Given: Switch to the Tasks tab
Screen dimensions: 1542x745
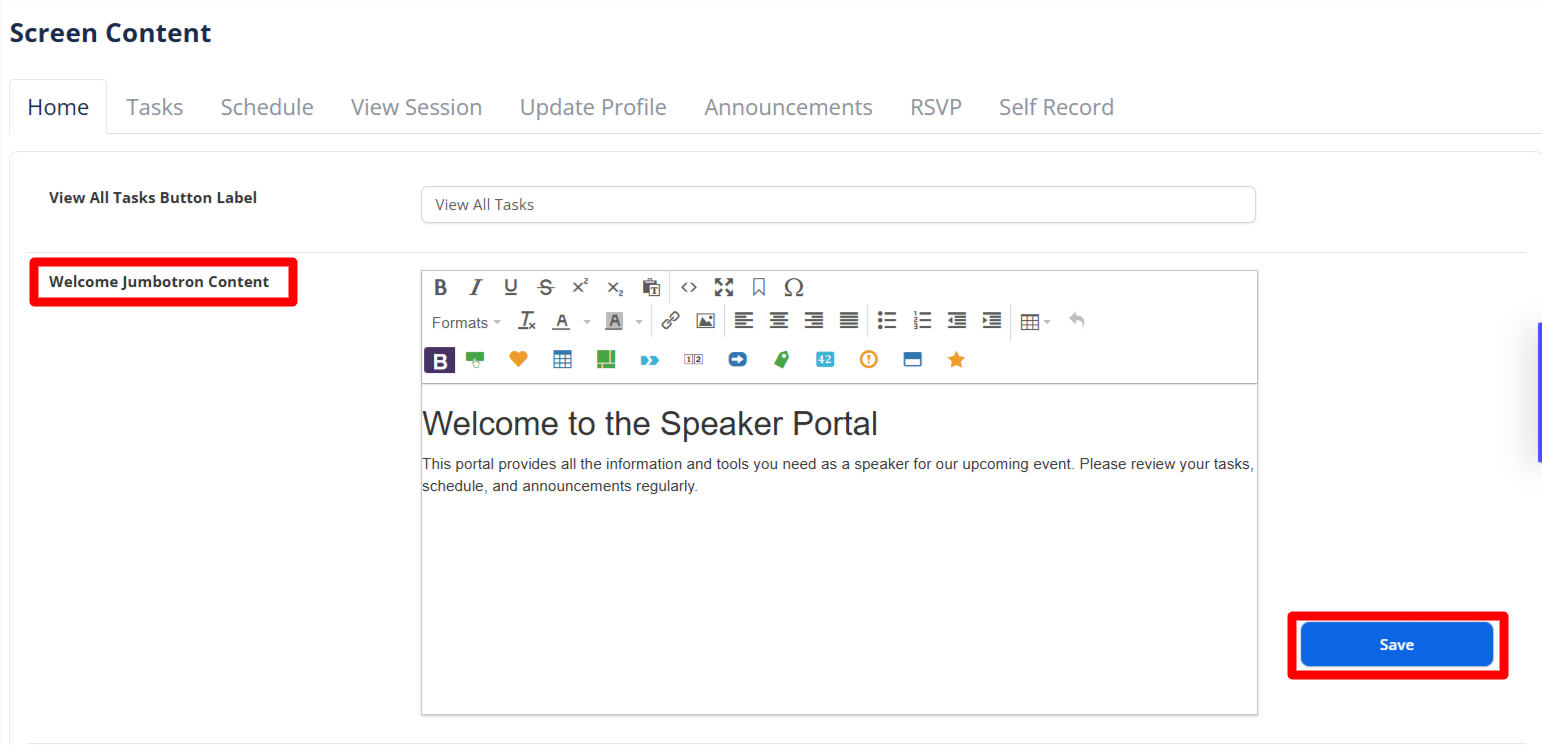Looking at the screenshot, I should click(x=155, y=107).
